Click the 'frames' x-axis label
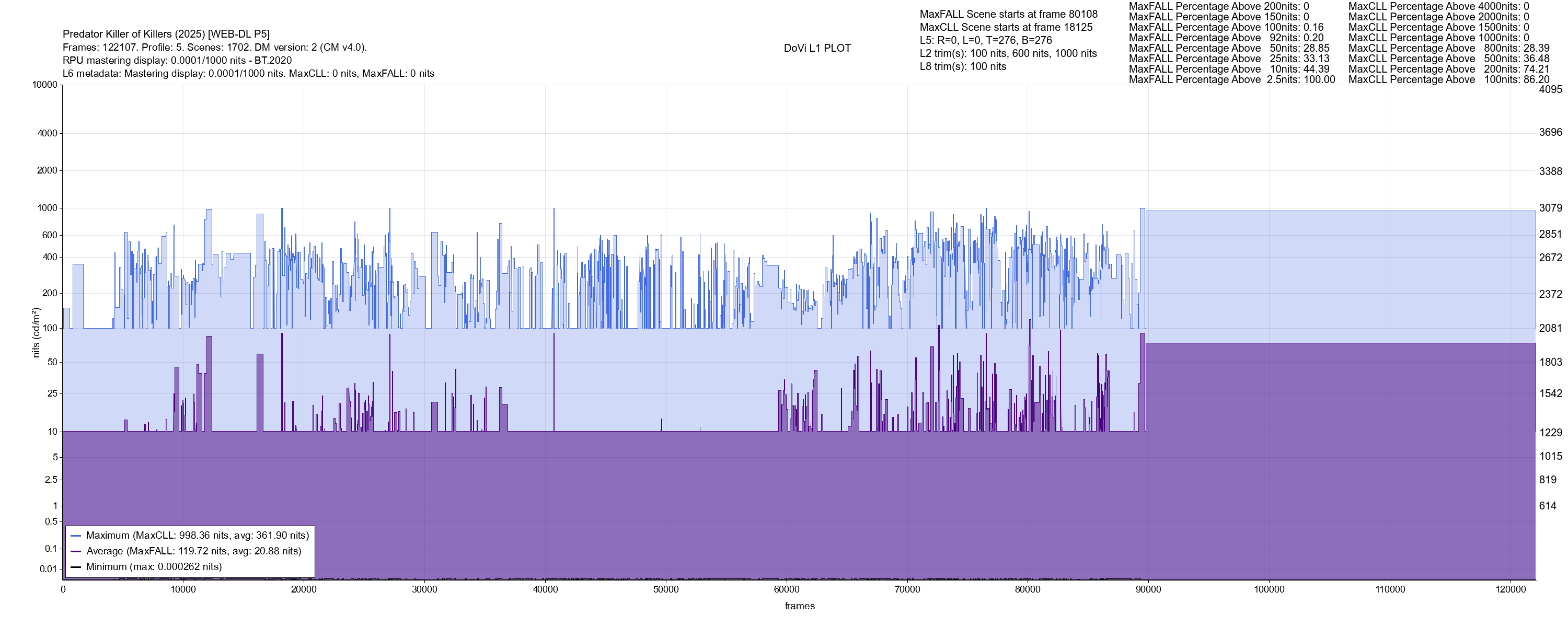Screen dimensions: 1568x627 tap(799, 606)
